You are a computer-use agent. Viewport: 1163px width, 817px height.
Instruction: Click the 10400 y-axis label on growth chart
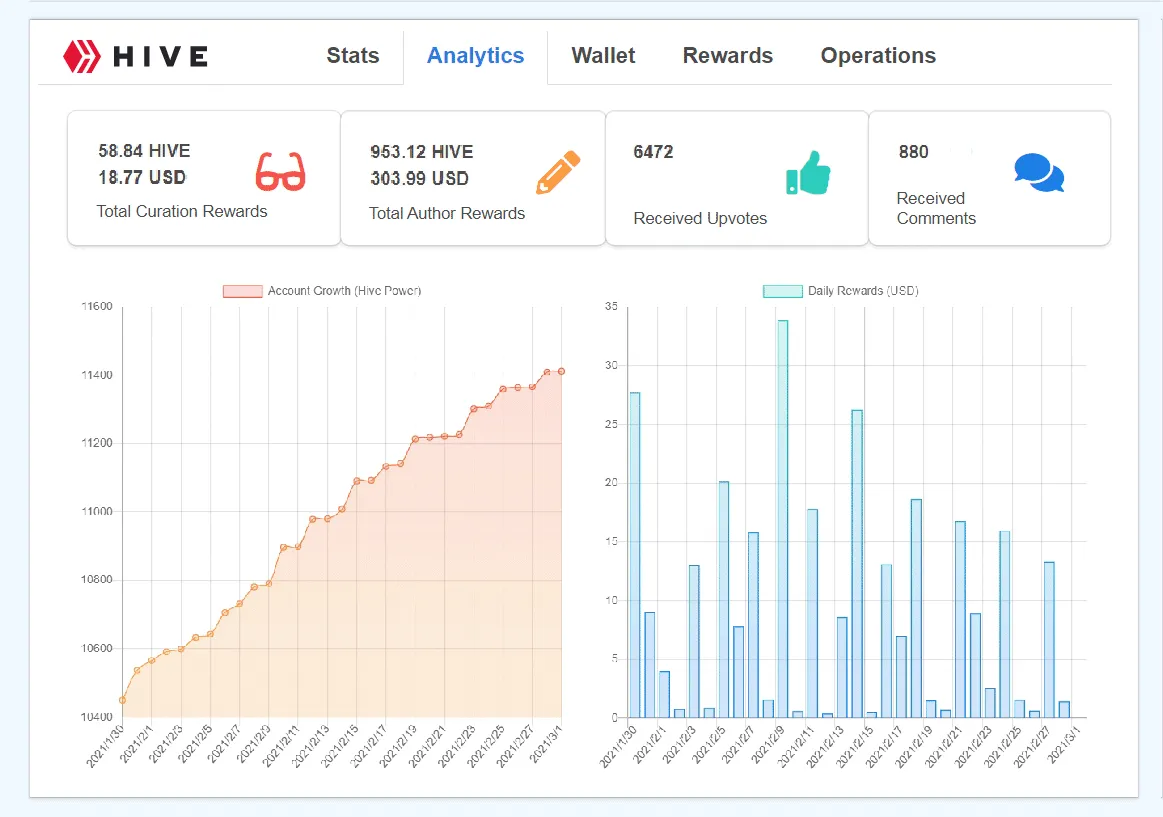[x=97, y=717]
